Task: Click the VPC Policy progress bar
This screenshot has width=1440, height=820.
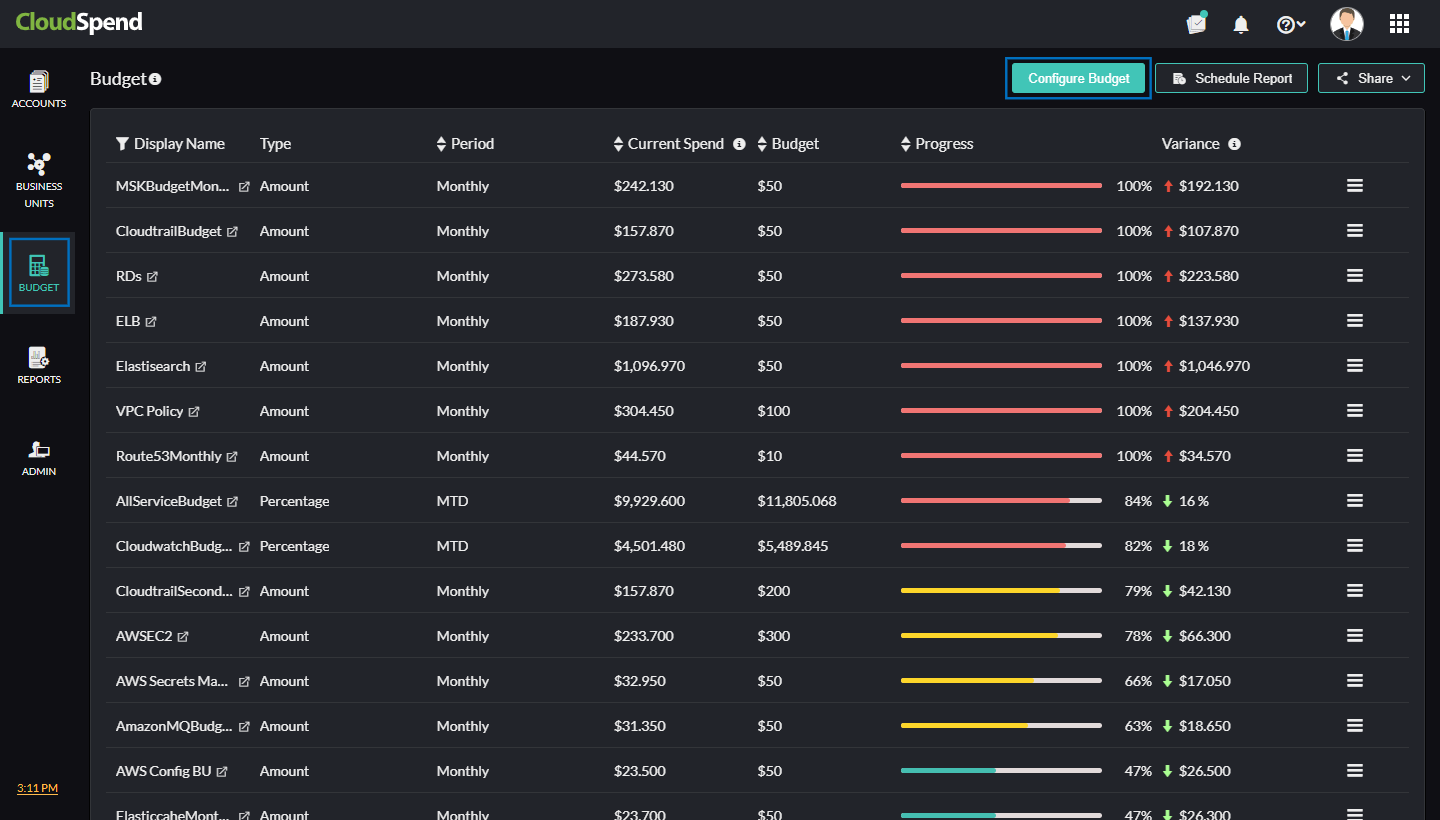Action: pyautogui.click(x=1000, y=410)
